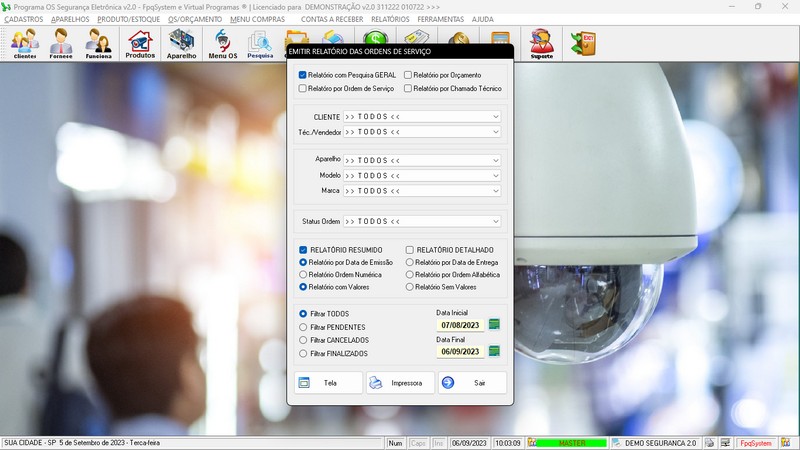This screenshot has width=800, height=450.
Task: Select Filtrar FINALIZADOS option
Action: [303, 353]
